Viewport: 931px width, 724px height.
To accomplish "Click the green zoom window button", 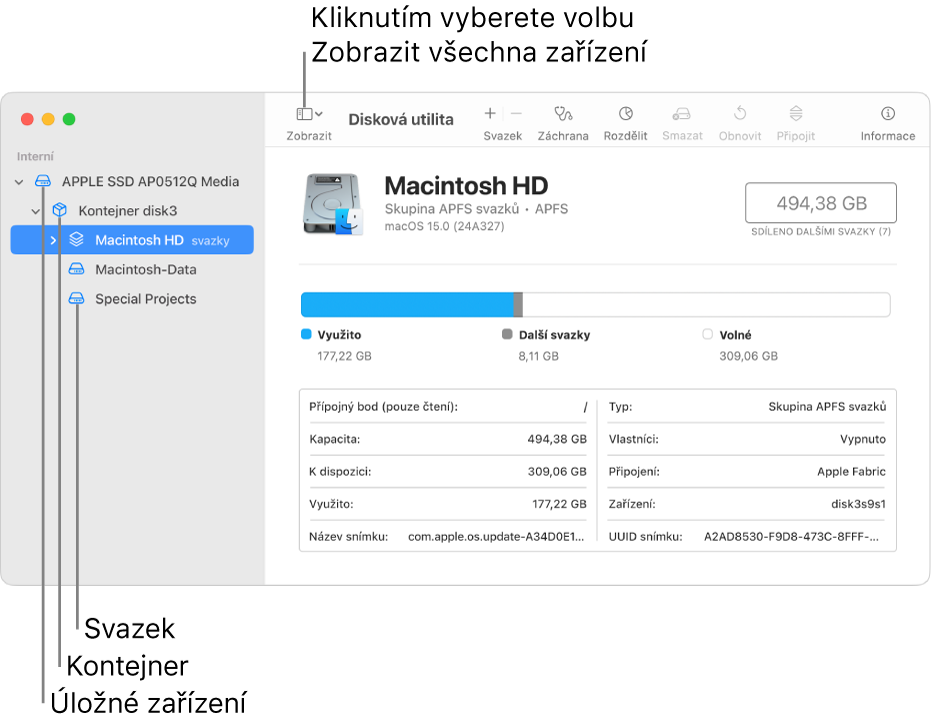I will (x=69, y=119).
